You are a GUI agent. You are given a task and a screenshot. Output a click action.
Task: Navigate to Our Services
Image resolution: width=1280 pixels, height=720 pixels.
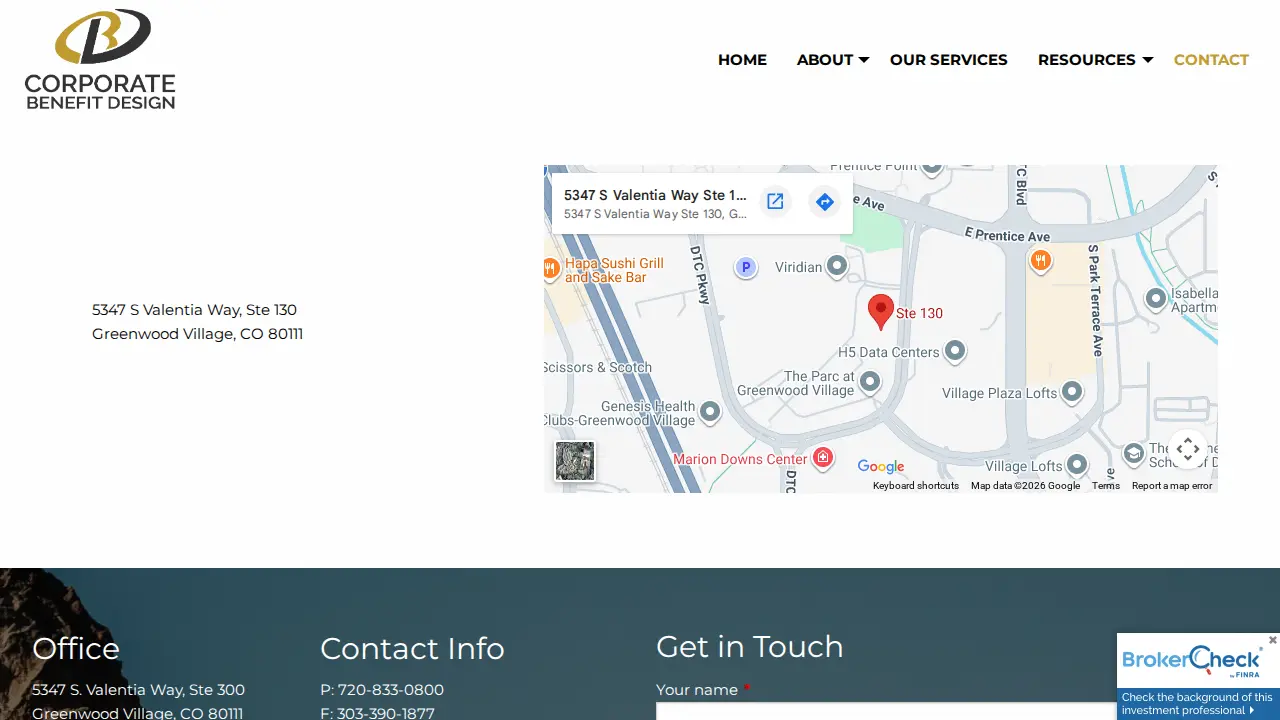(x=949, y=60)
